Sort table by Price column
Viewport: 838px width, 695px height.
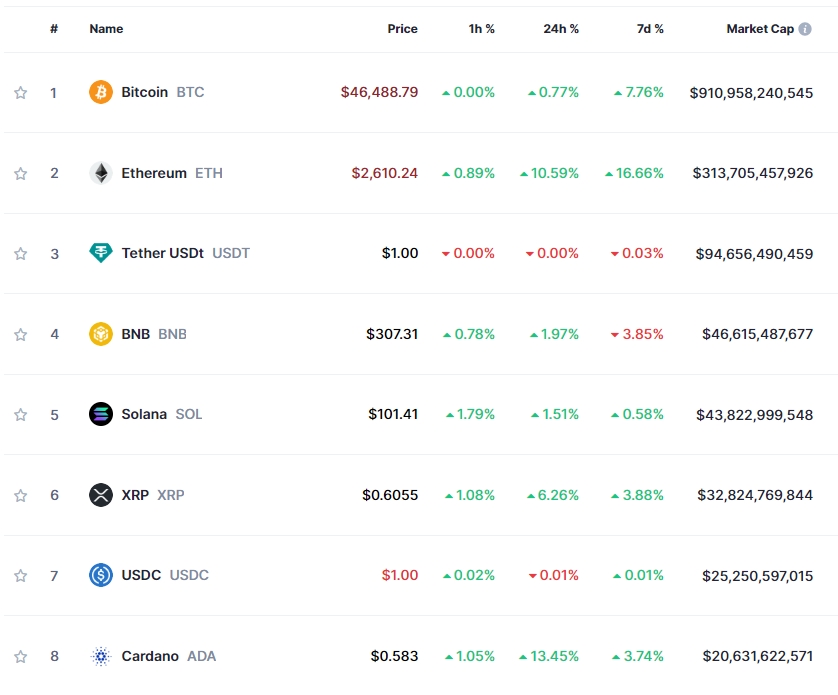(x=403, y=29)
